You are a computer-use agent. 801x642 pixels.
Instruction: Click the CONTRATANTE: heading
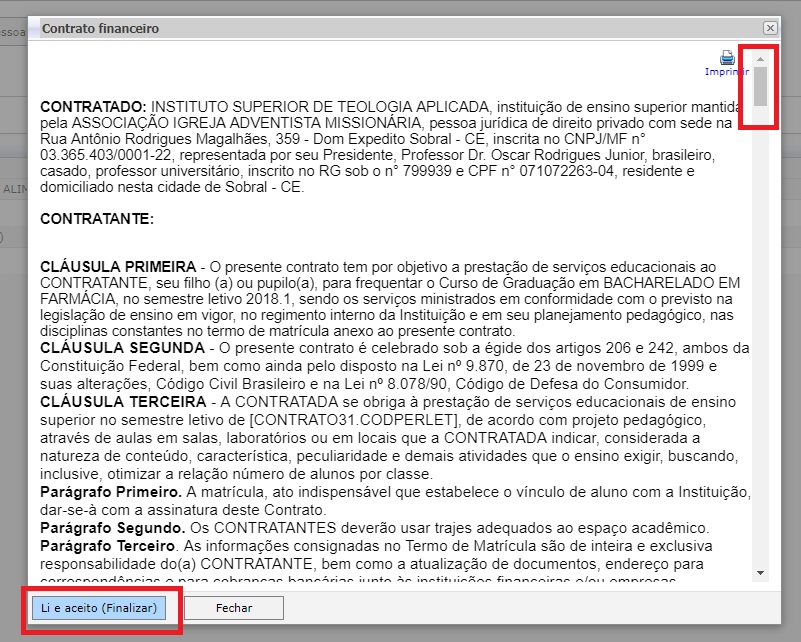pos(97,218)
